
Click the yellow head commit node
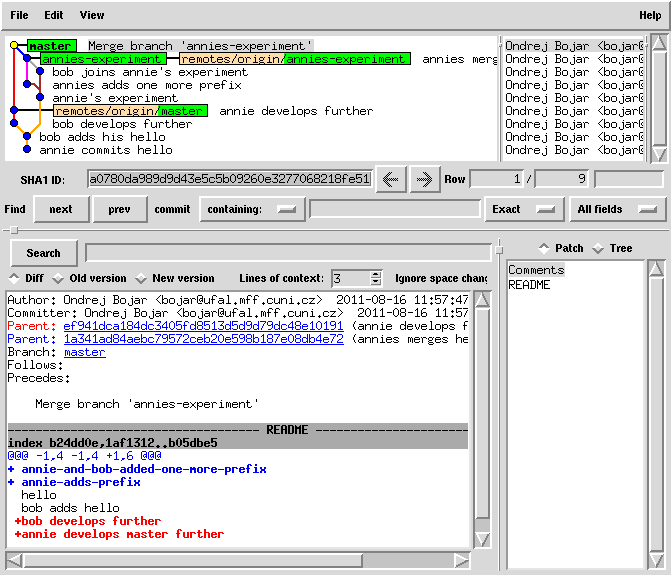[x=14, y=46]
